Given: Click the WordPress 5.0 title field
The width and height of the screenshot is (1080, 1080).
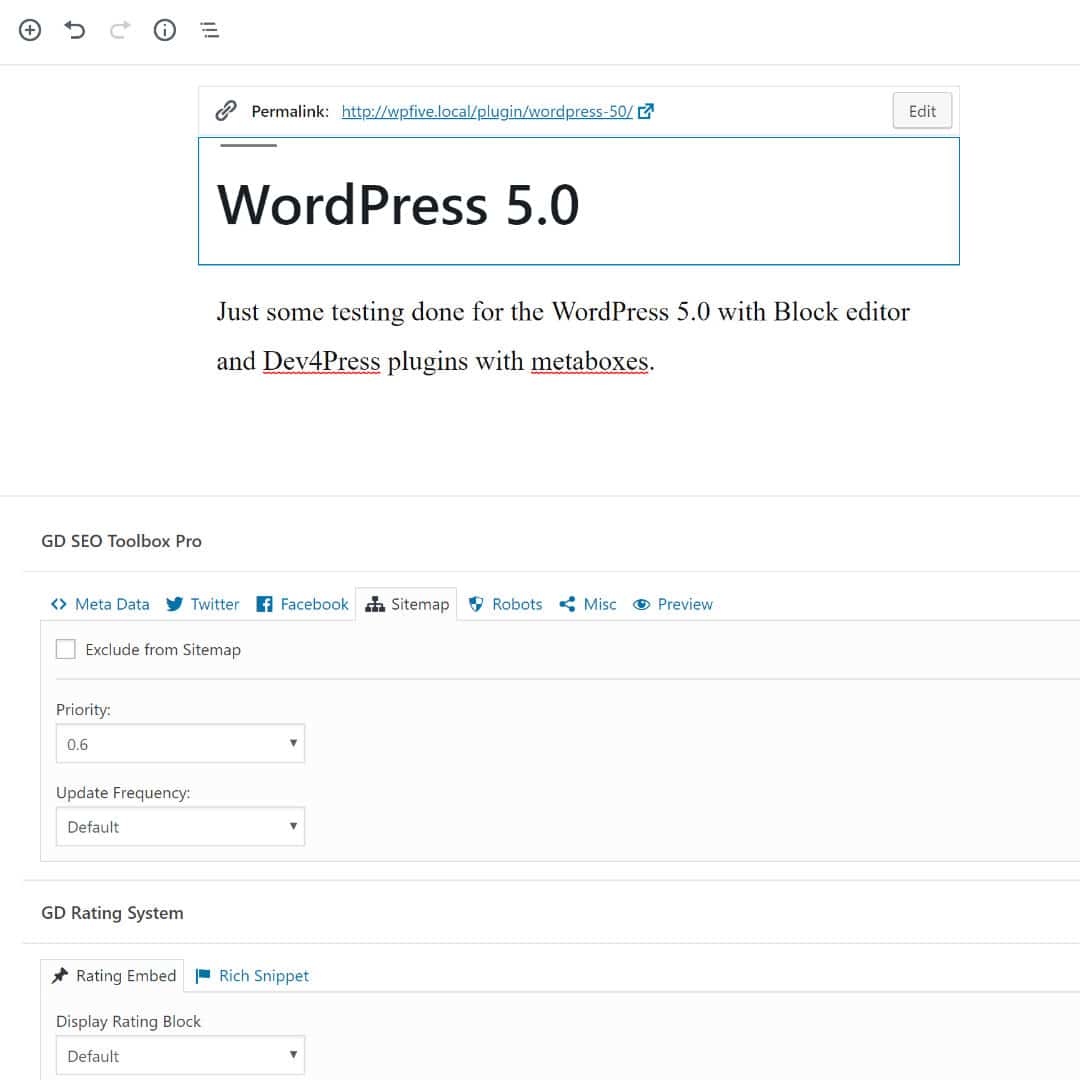Looking at the screenshot, I should pos(579,201).
